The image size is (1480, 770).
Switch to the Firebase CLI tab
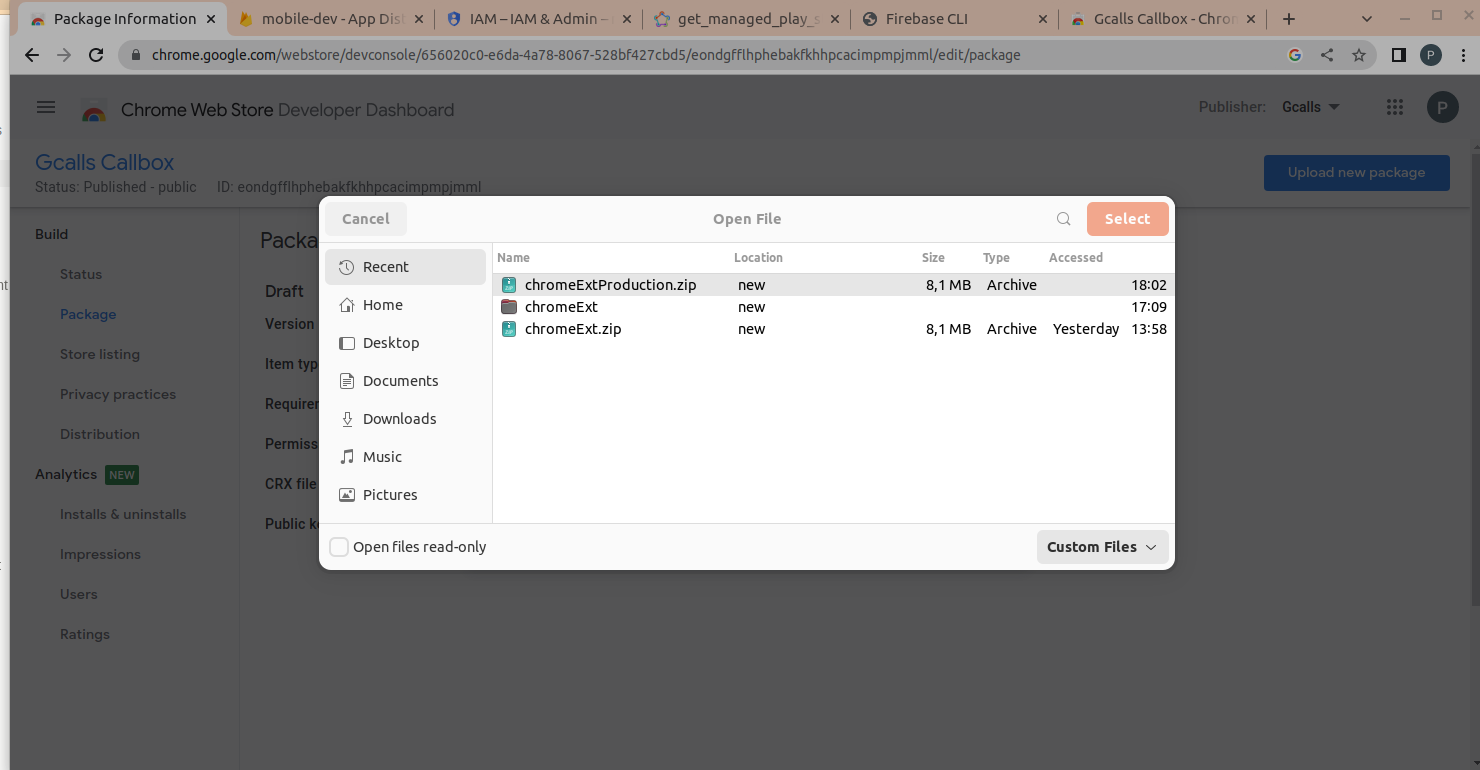pyautogui.click(x=926, y=19)
